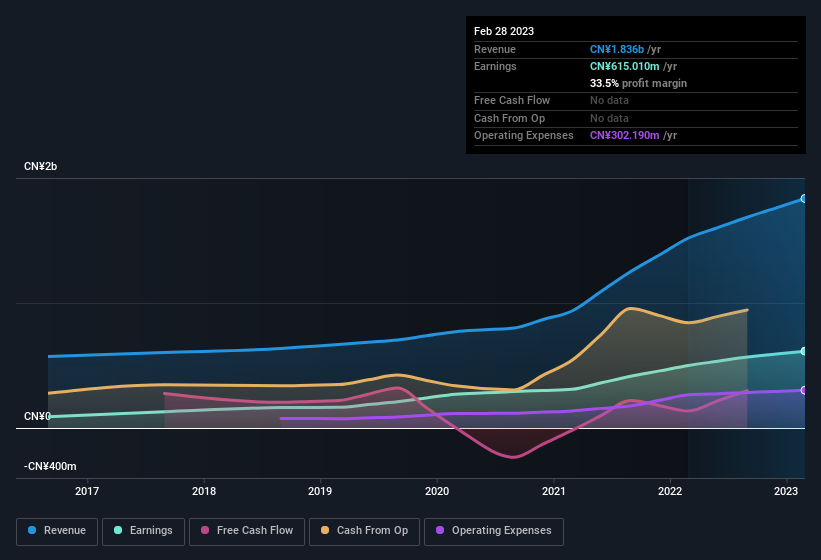Click the Earnings endpoint marker at 2023
The width and height of the screenshot is (821, 560).
[x=804, y=351]
